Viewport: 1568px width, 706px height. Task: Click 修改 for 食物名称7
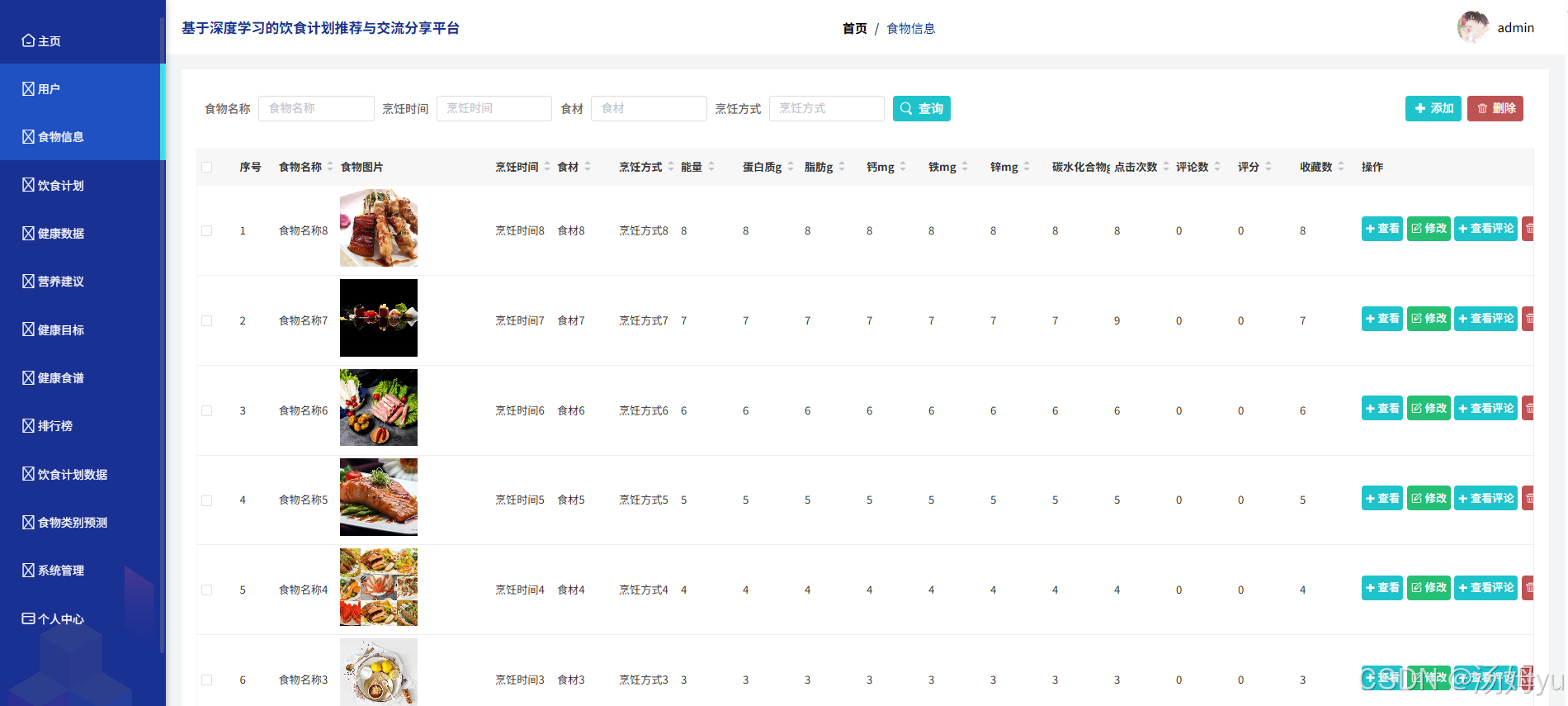[x=1429, y=319]
